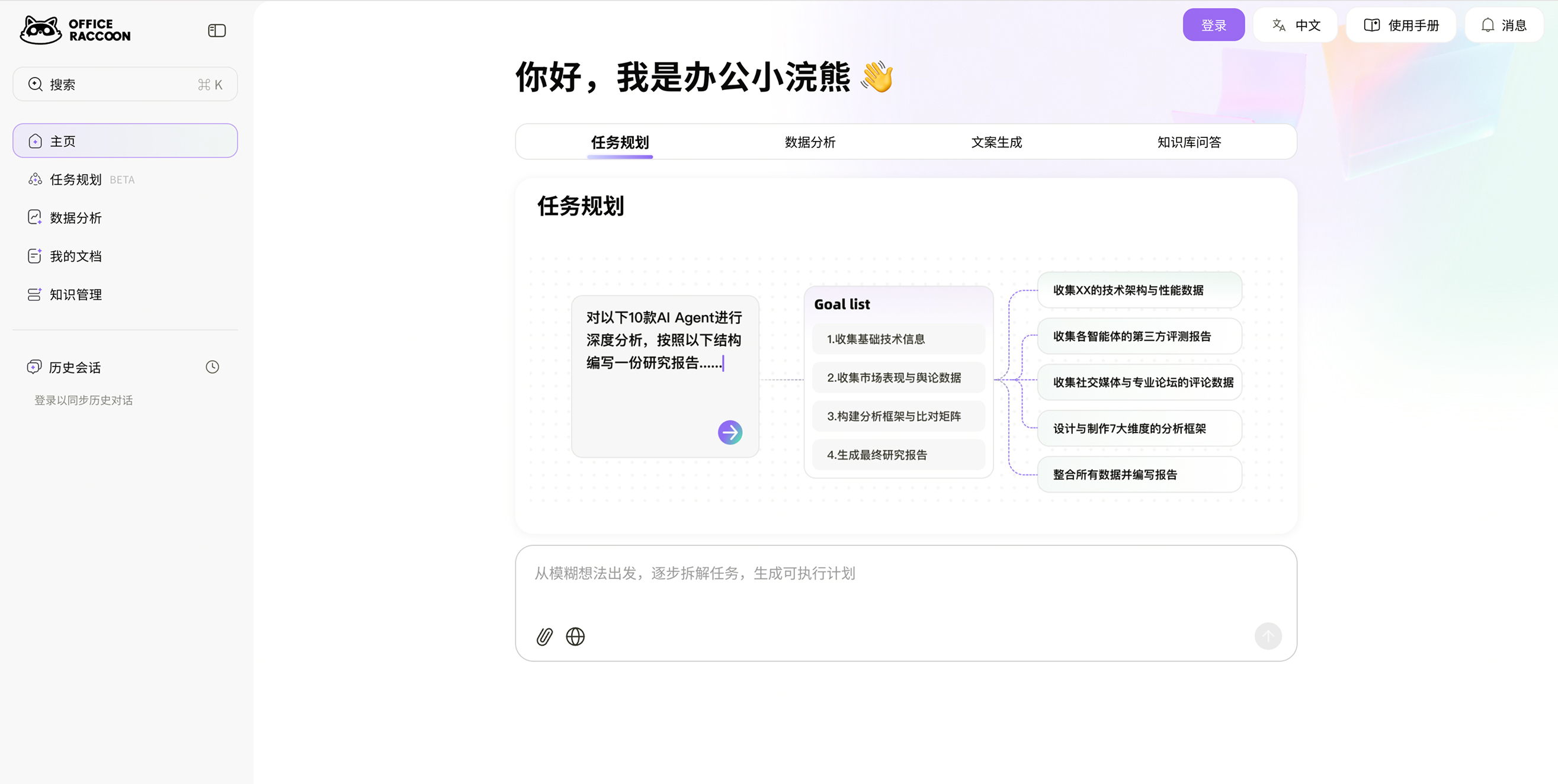Switch to the 文案生成 tab
Image resolution: width=1558 pixels, height=784 pixels.
996,142
